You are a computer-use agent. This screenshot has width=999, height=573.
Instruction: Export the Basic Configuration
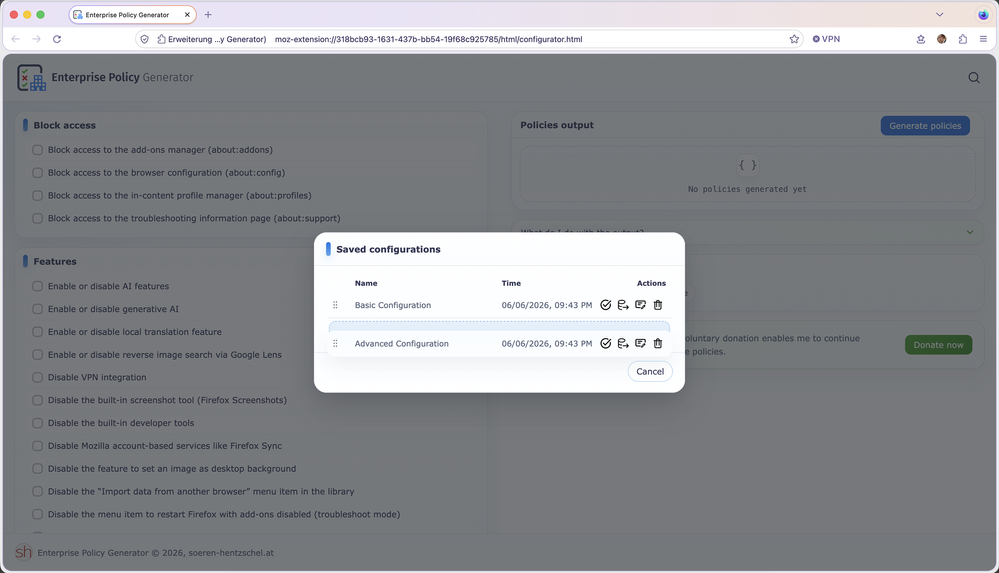coord(623,305)
